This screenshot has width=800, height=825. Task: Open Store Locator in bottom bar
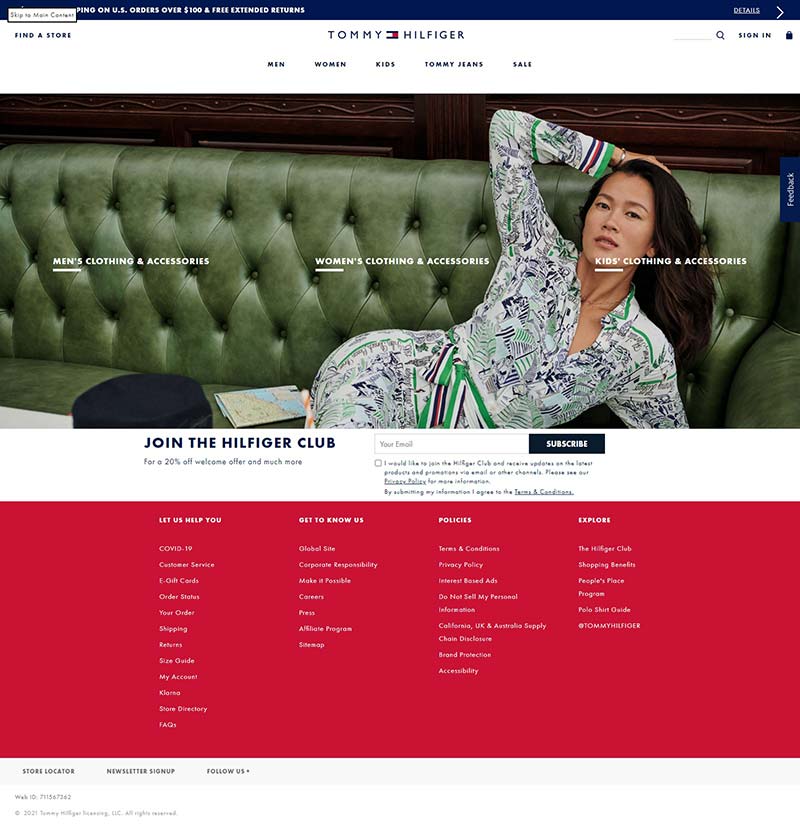[48, 771]
